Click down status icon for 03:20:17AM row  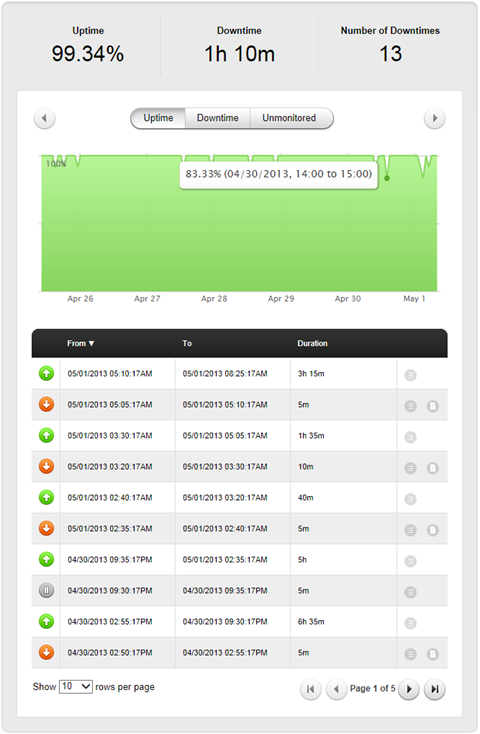click(46, 466)
